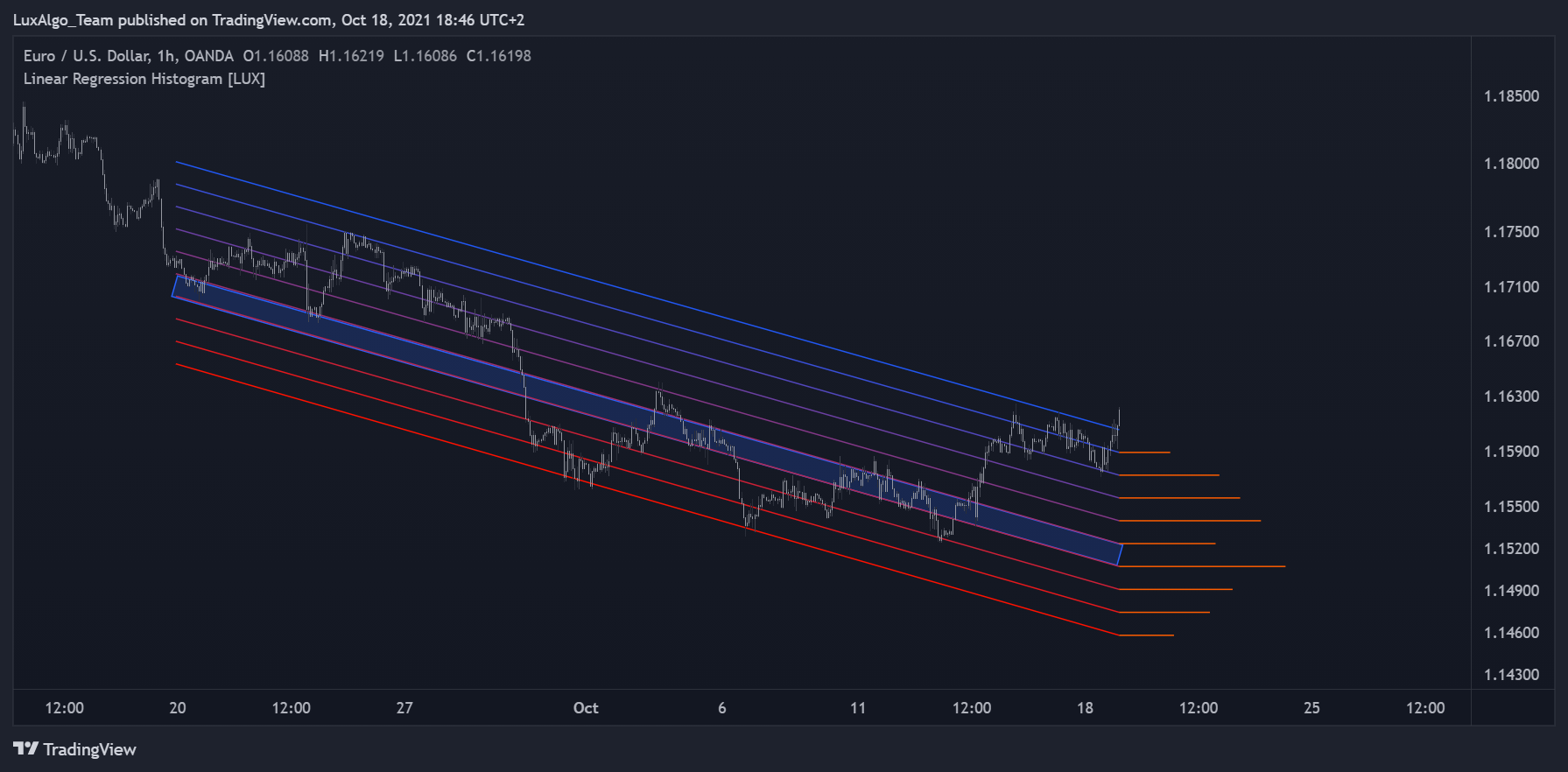The image size is (1568, 772).
Task: Click price label 1.14600 on the price axis
Action: (x=1511, y=633)
